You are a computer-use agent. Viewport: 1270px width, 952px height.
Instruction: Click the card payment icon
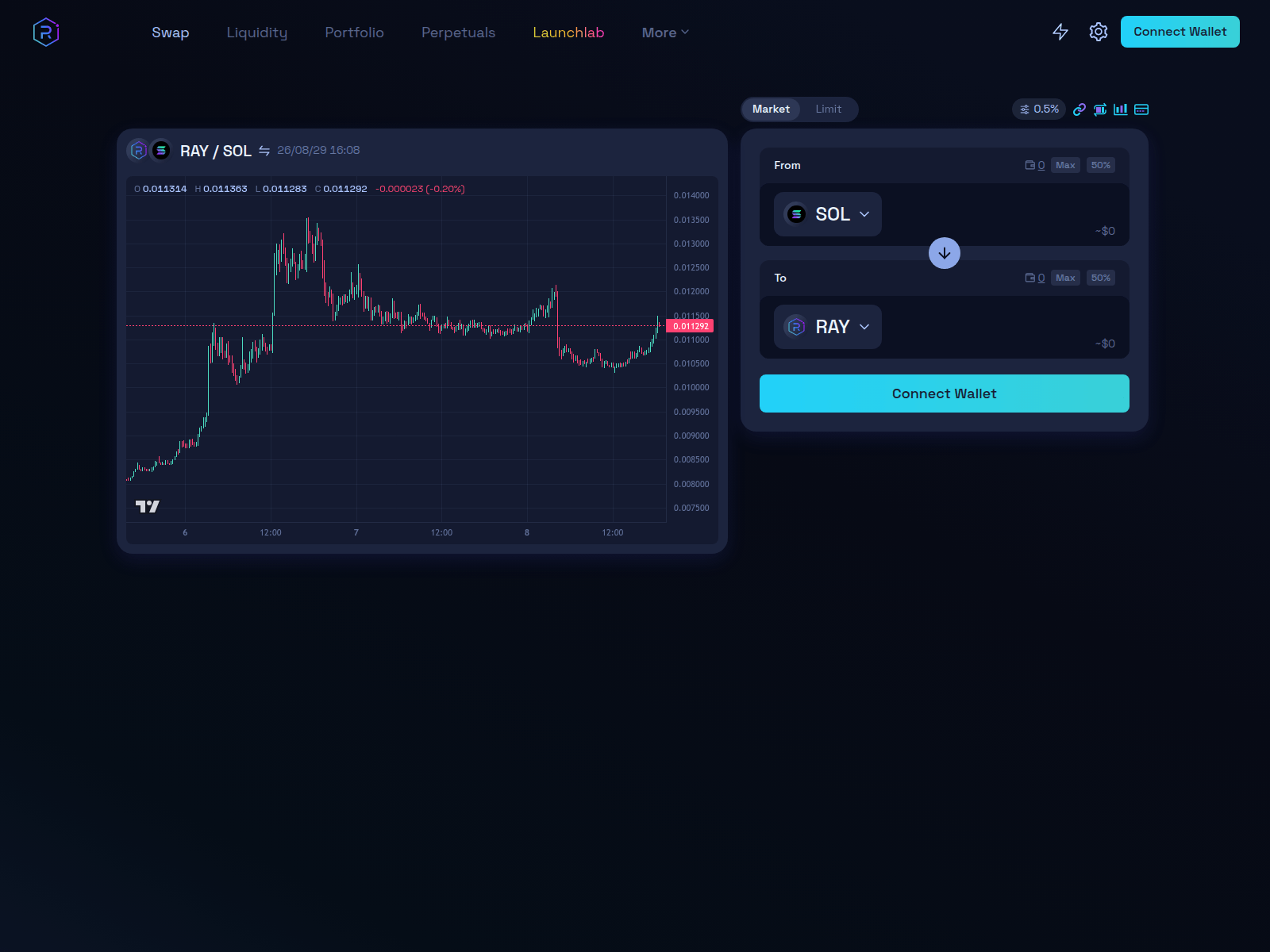click(x=1141, y=109)
